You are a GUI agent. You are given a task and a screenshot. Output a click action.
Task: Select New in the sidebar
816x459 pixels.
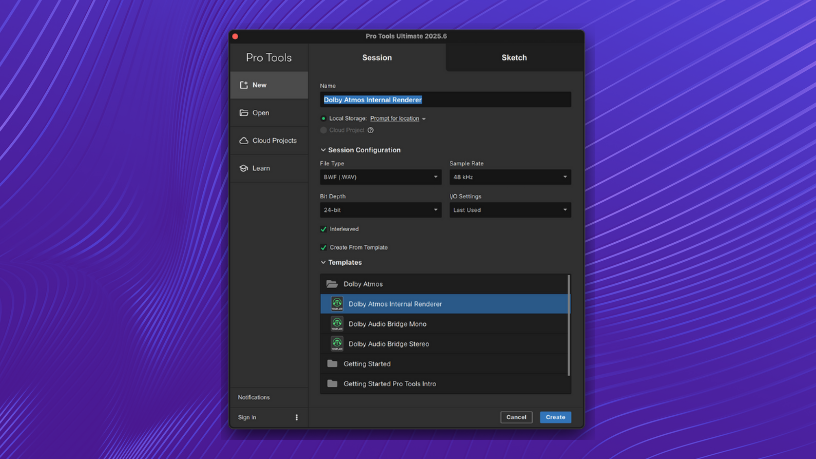point(269,85)
